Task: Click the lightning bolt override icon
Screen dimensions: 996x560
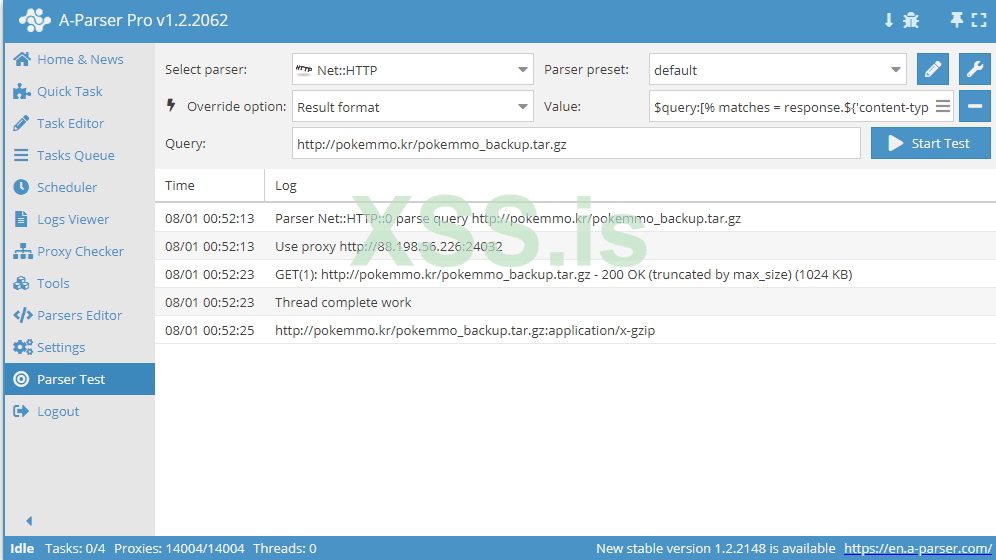Action: (x=171, y=105)
